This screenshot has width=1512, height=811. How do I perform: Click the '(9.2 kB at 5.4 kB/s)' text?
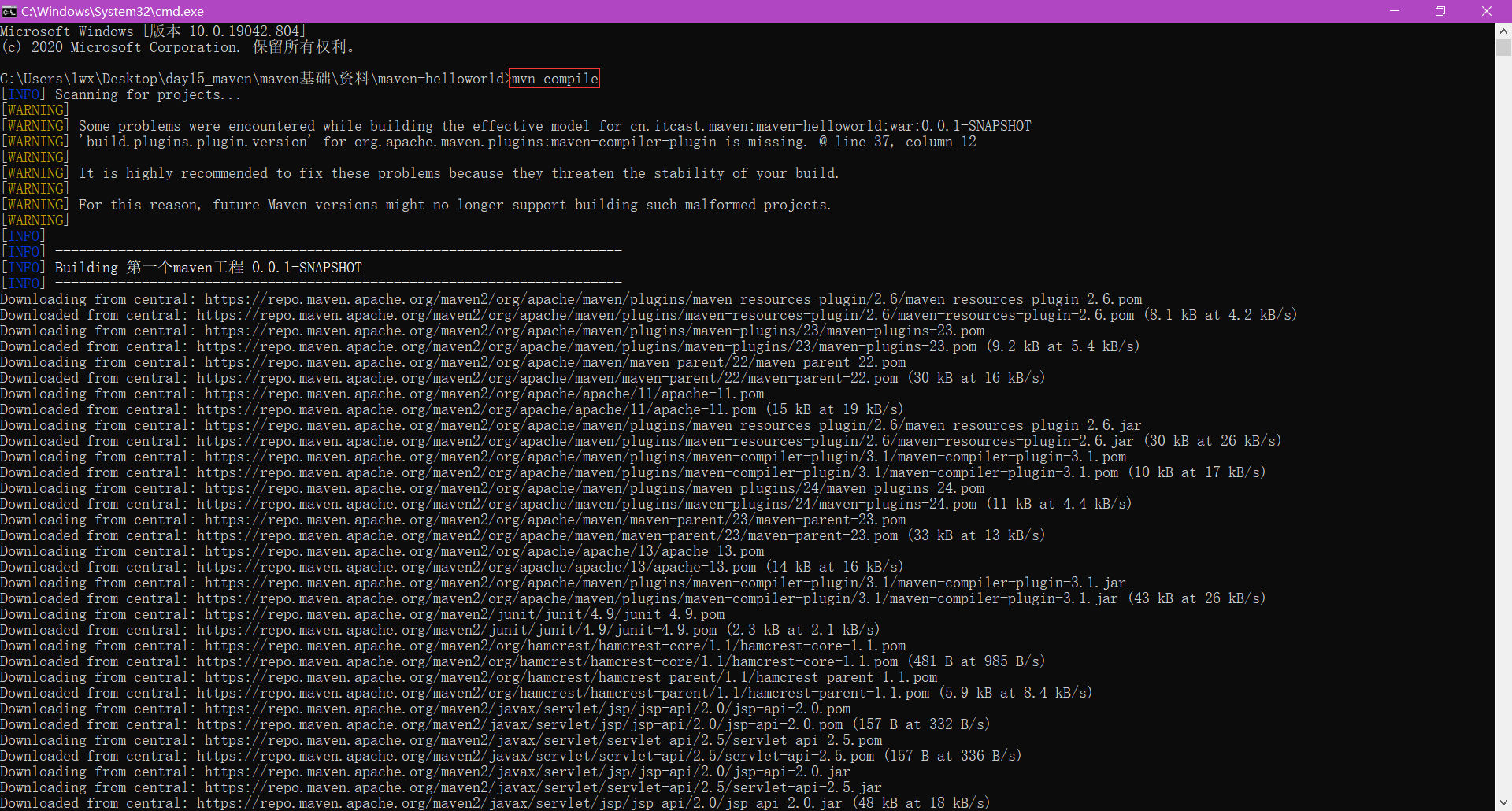click(x=1063, y=346)
